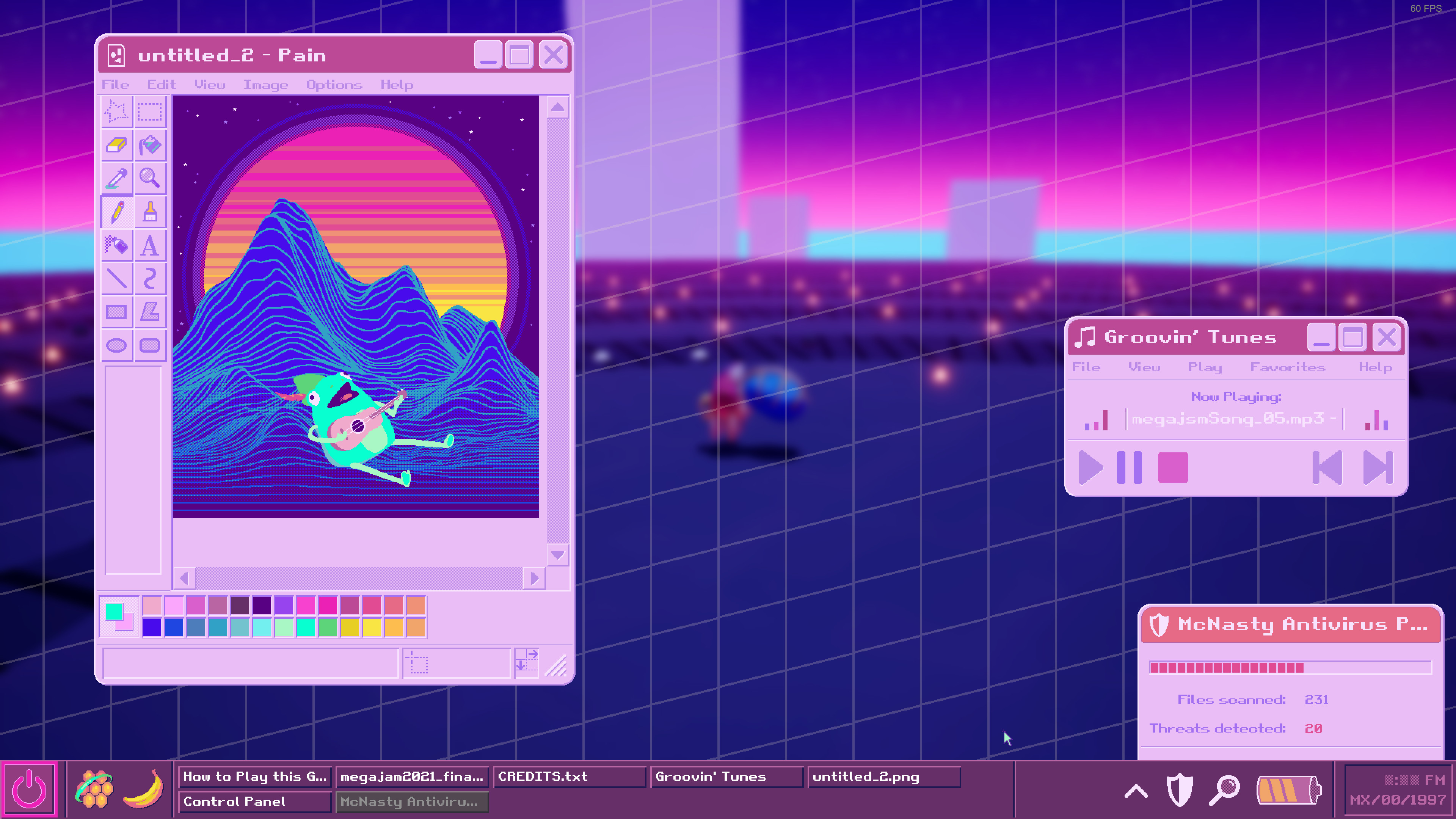Viewport: 1456px width, 819px height.
Task: Choose the Fill With Color bucket tool
Action: click(151, 145)
